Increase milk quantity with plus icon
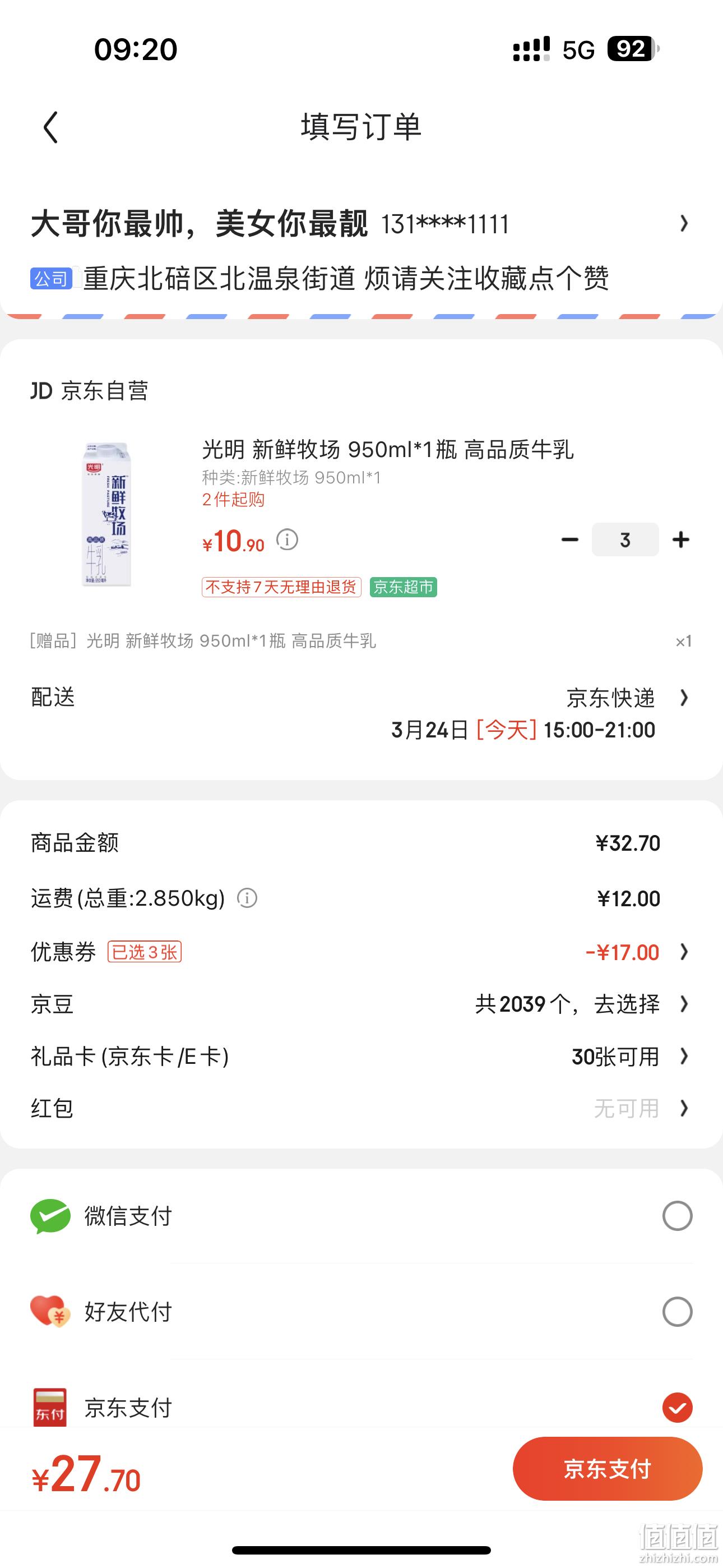This screenshot has height=1568, width=723. (681, 540)
